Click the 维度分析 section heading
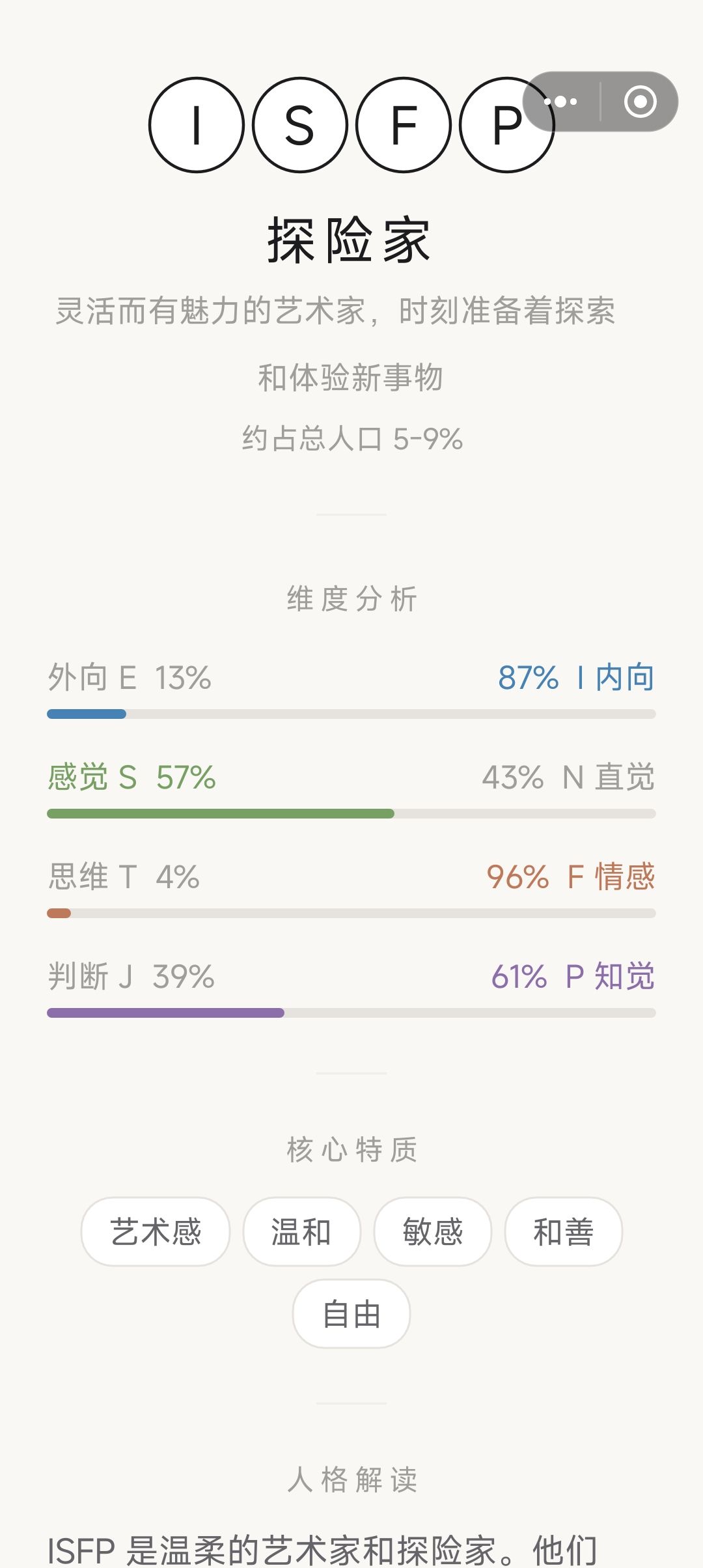The width and height of the screenshot is (703, 1568). (x=351, y=599)
